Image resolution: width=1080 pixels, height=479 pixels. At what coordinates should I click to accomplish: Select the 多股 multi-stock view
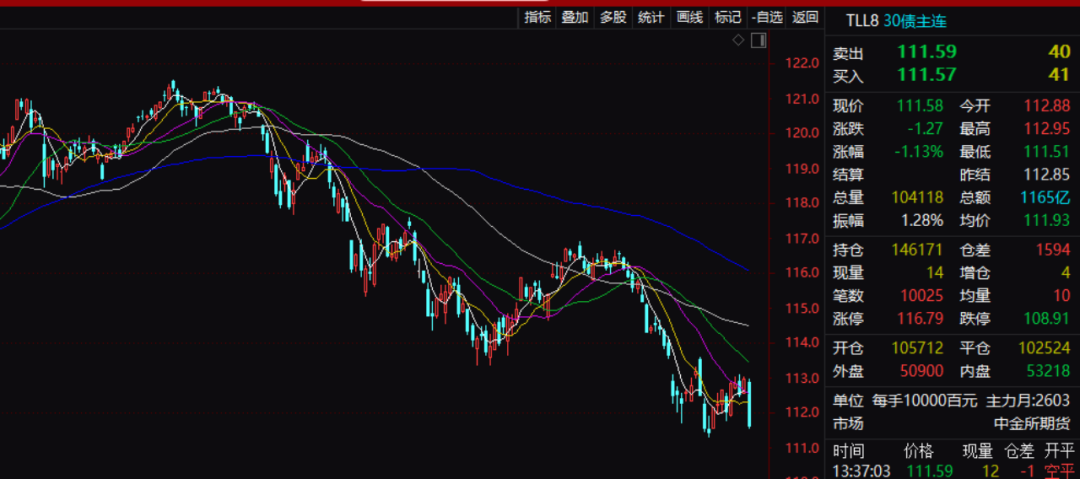point(613,17)
